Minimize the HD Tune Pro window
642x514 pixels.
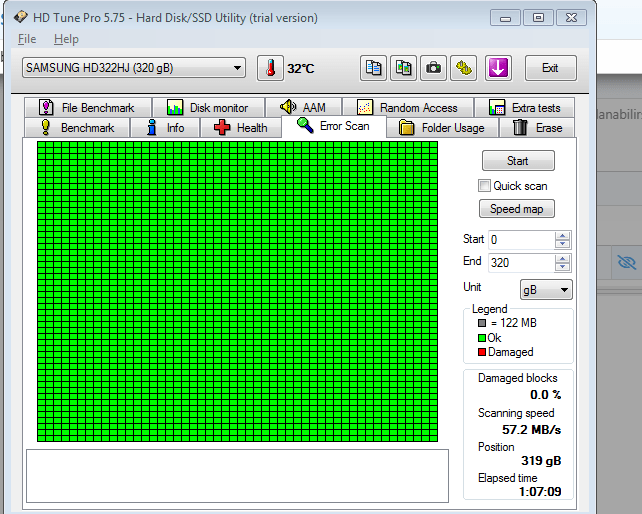coord(505,18)
